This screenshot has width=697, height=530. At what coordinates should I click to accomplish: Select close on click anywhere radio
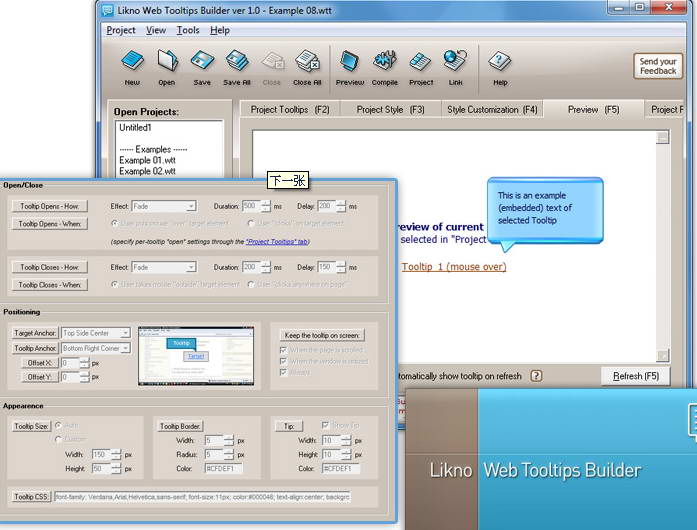pos(251,284)
